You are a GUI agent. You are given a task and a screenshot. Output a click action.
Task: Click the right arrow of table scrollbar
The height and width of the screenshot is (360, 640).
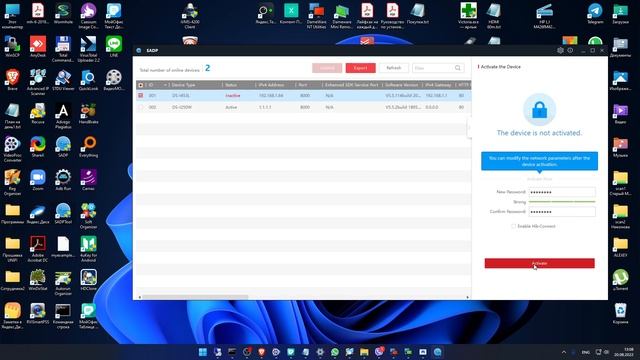(468, 297)
